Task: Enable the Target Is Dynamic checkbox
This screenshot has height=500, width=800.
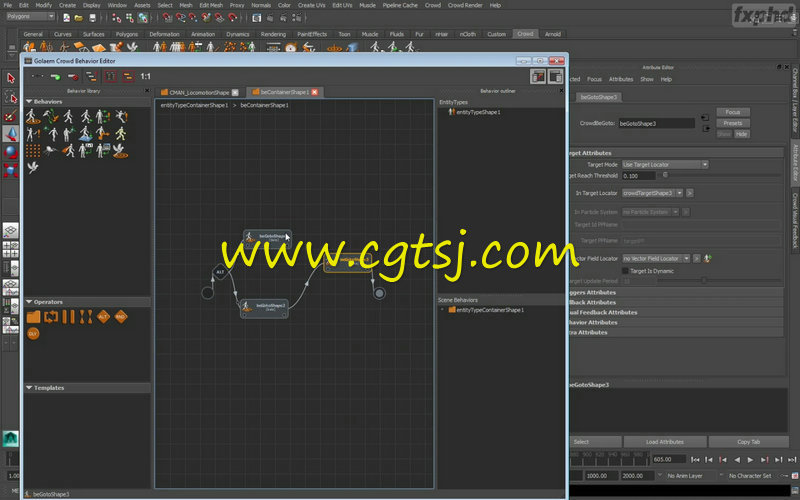Action: [625, 271]
